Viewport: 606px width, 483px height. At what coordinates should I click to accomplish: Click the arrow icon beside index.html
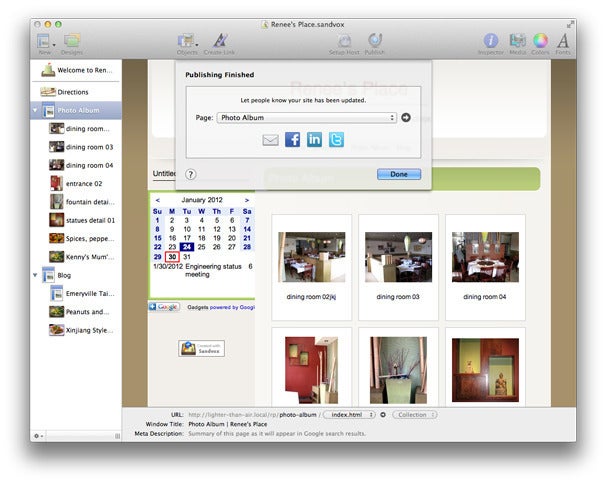(383, 415)
